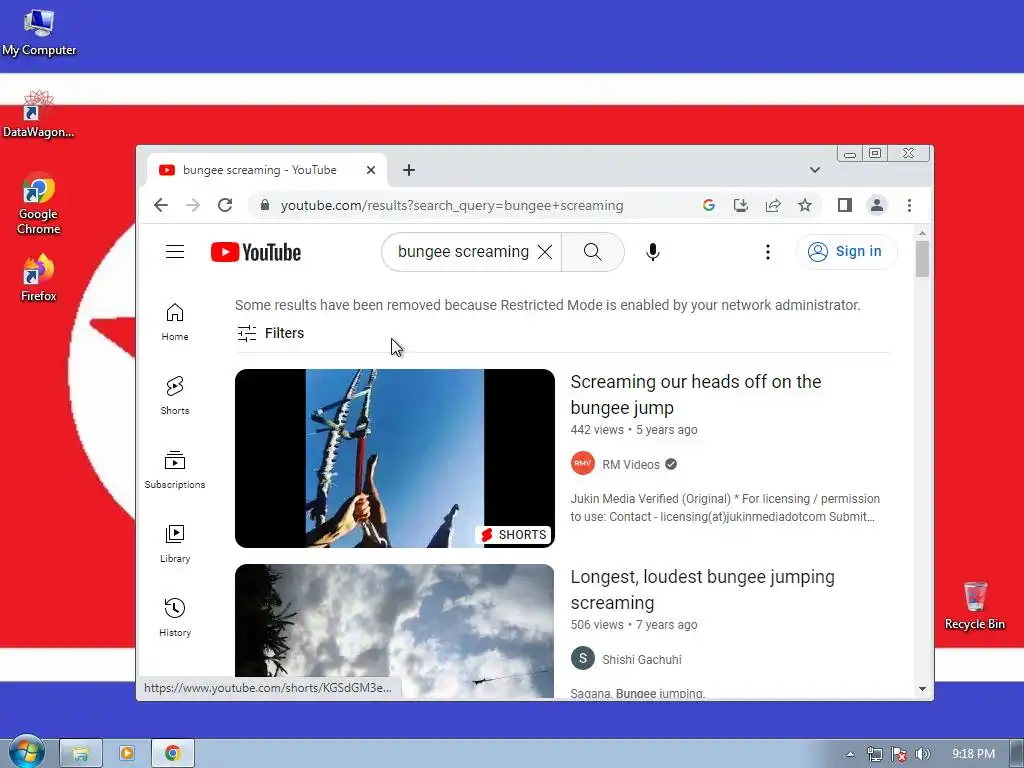This screenshot has width=1024, height=768.
Task: Open Library in the sidebar
Action: tap(175, 543)
